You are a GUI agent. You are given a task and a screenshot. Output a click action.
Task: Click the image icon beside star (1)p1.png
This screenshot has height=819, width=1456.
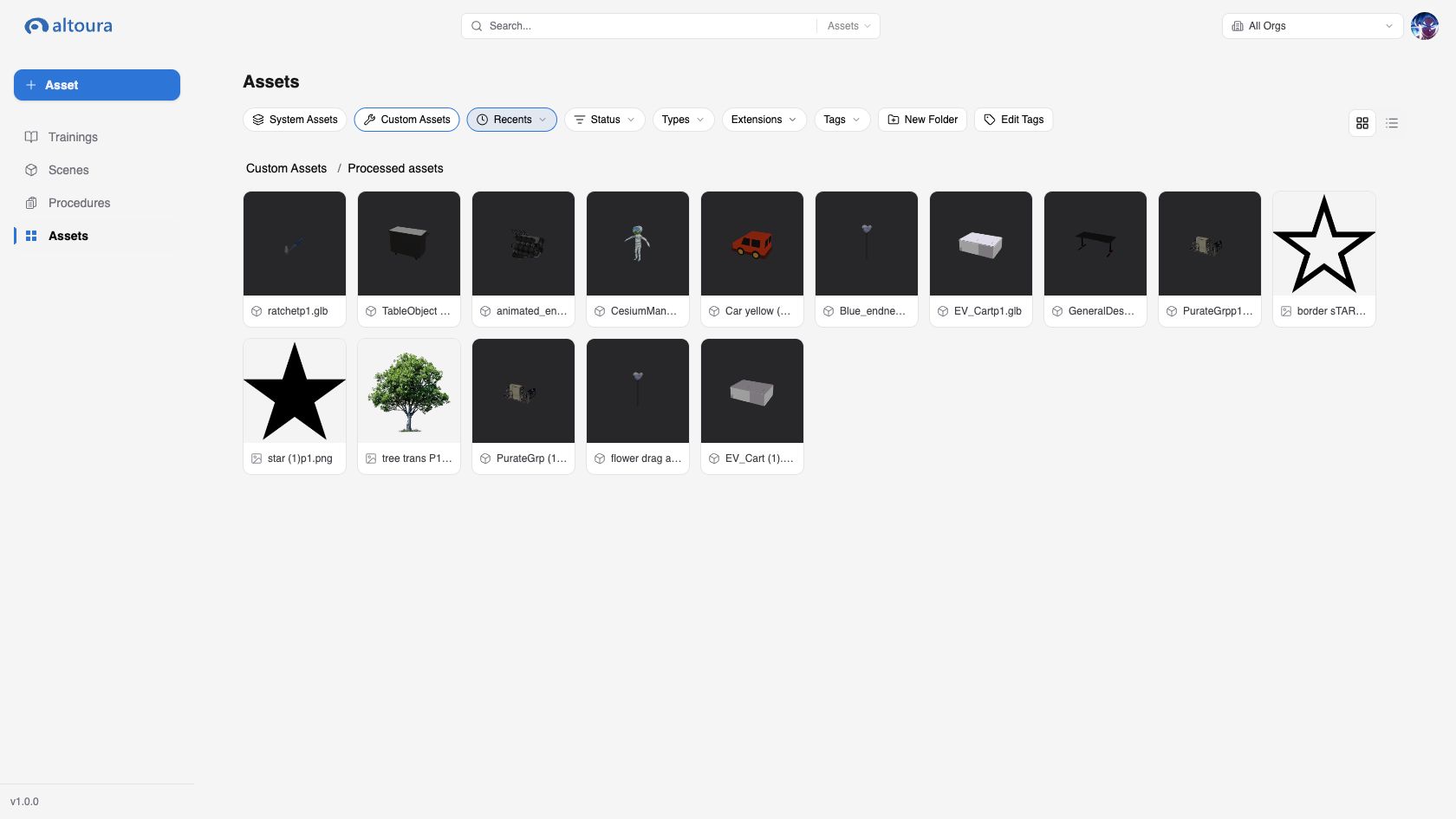pyautogui.click(x=257, y=458)
